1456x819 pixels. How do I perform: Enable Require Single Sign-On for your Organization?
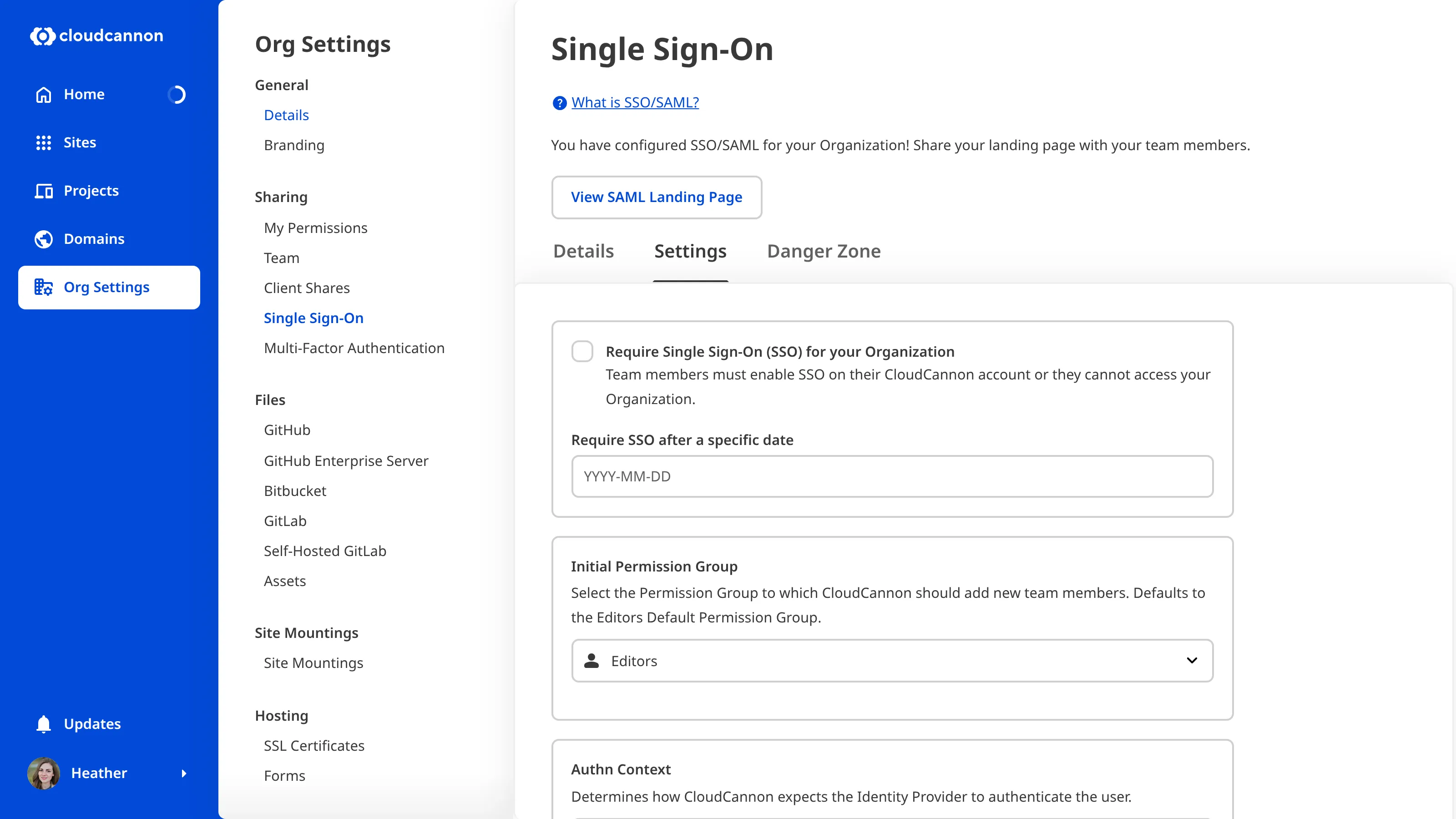(581, 351)
